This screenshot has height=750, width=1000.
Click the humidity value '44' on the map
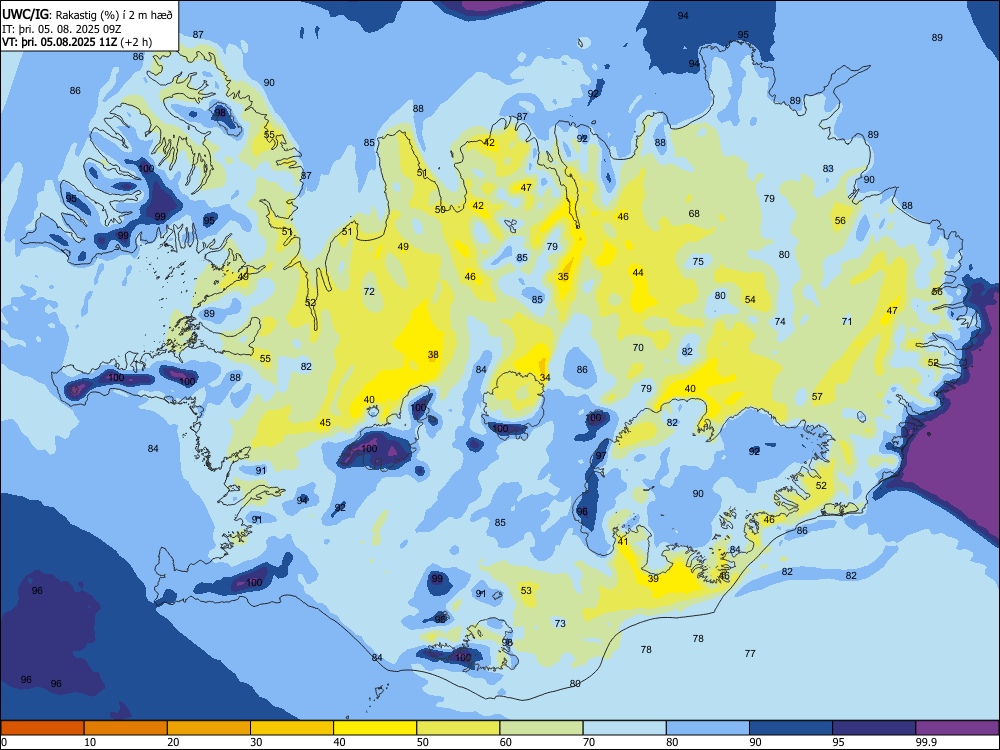[x=638, y=272]
